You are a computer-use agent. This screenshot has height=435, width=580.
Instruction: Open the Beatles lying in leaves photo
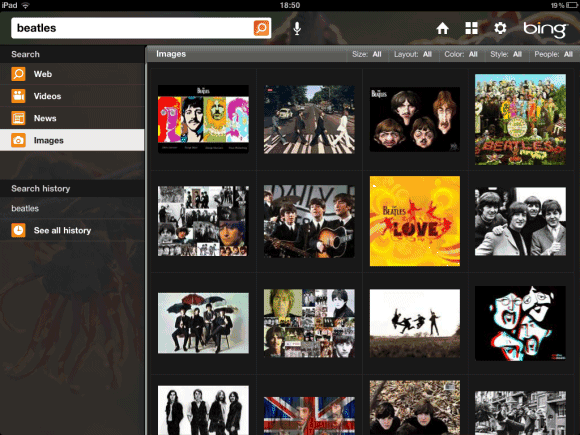click(415, 408)
